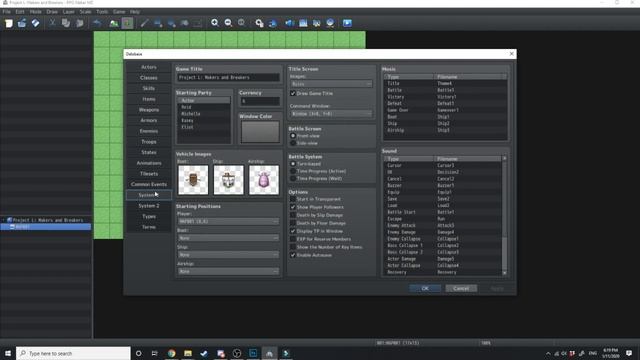Screen dimensions: 640x360
Task: Open the Sound Test toolbar icon
Action: [289, 23]
